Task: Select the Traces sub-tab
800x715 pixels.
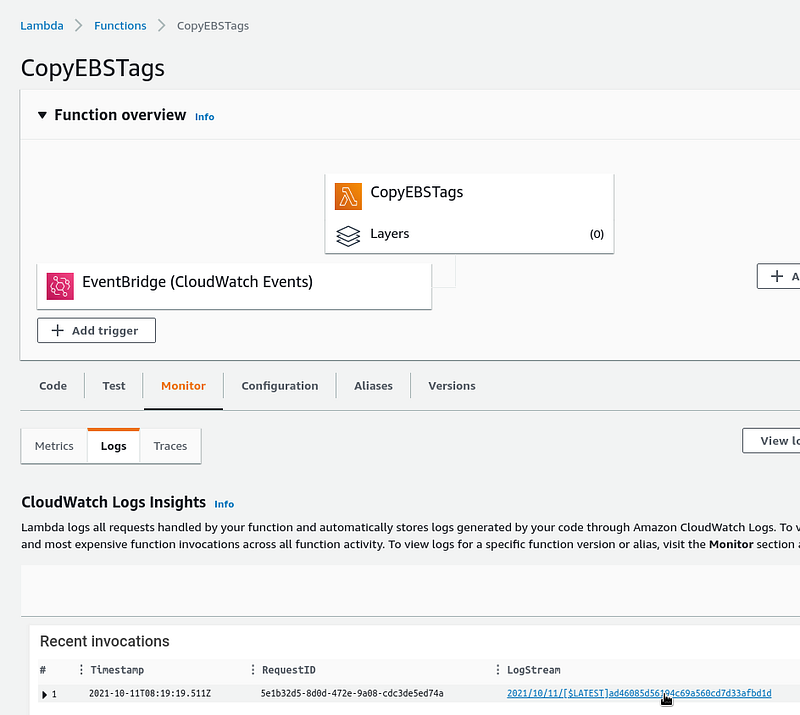Action: (x=170, y=446)
